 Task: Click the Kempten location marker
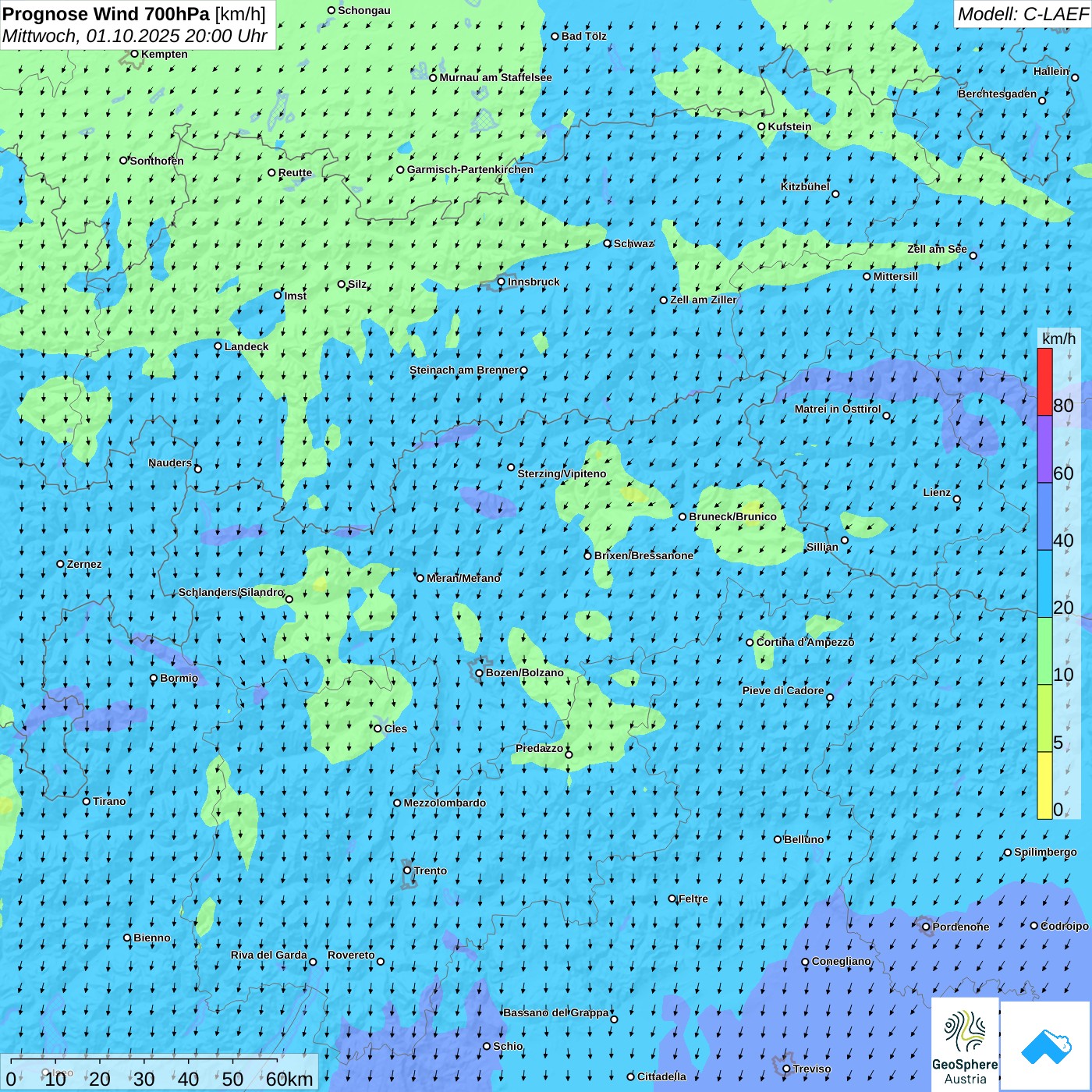pyautogui.click(x=134, y=54)
